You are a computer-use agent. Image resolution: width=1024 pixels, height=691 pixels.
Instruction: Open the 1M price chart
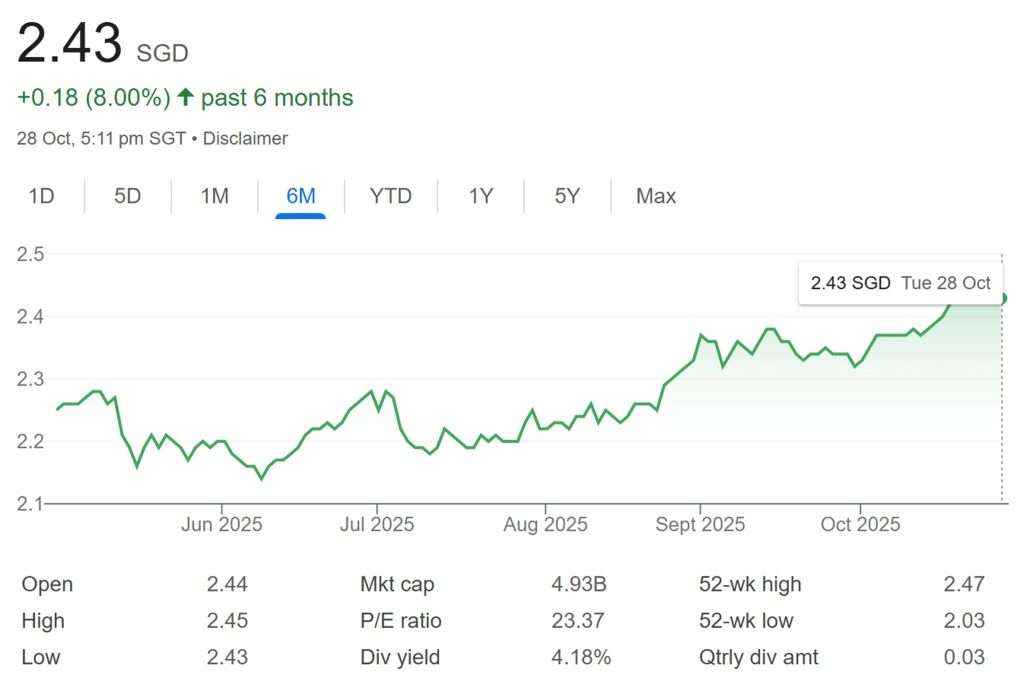click(213, 196)
